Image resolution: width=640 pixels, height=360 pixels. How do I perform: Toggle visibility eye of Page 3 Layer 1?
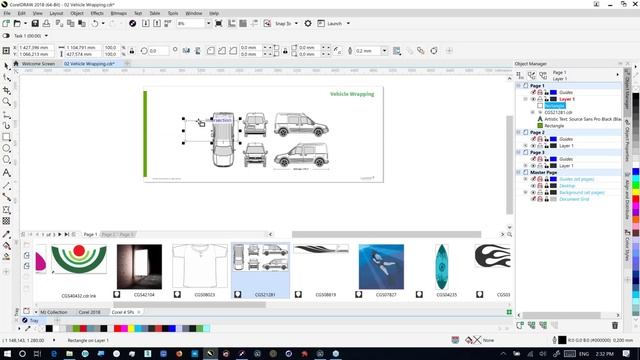(x=533, y=166)
